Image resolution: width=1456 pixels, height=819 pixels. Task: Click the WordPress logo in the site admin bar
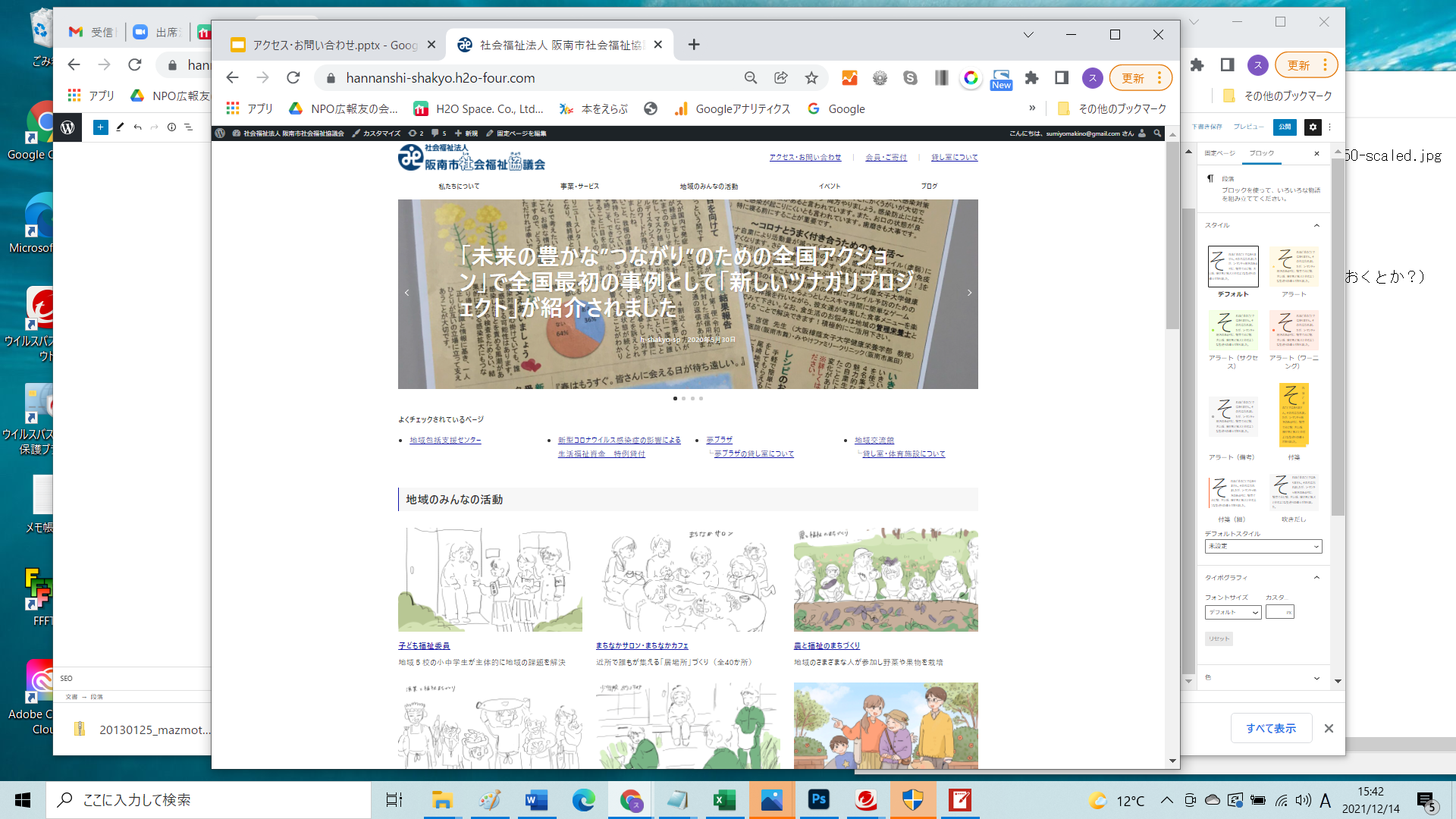point(220,133)
